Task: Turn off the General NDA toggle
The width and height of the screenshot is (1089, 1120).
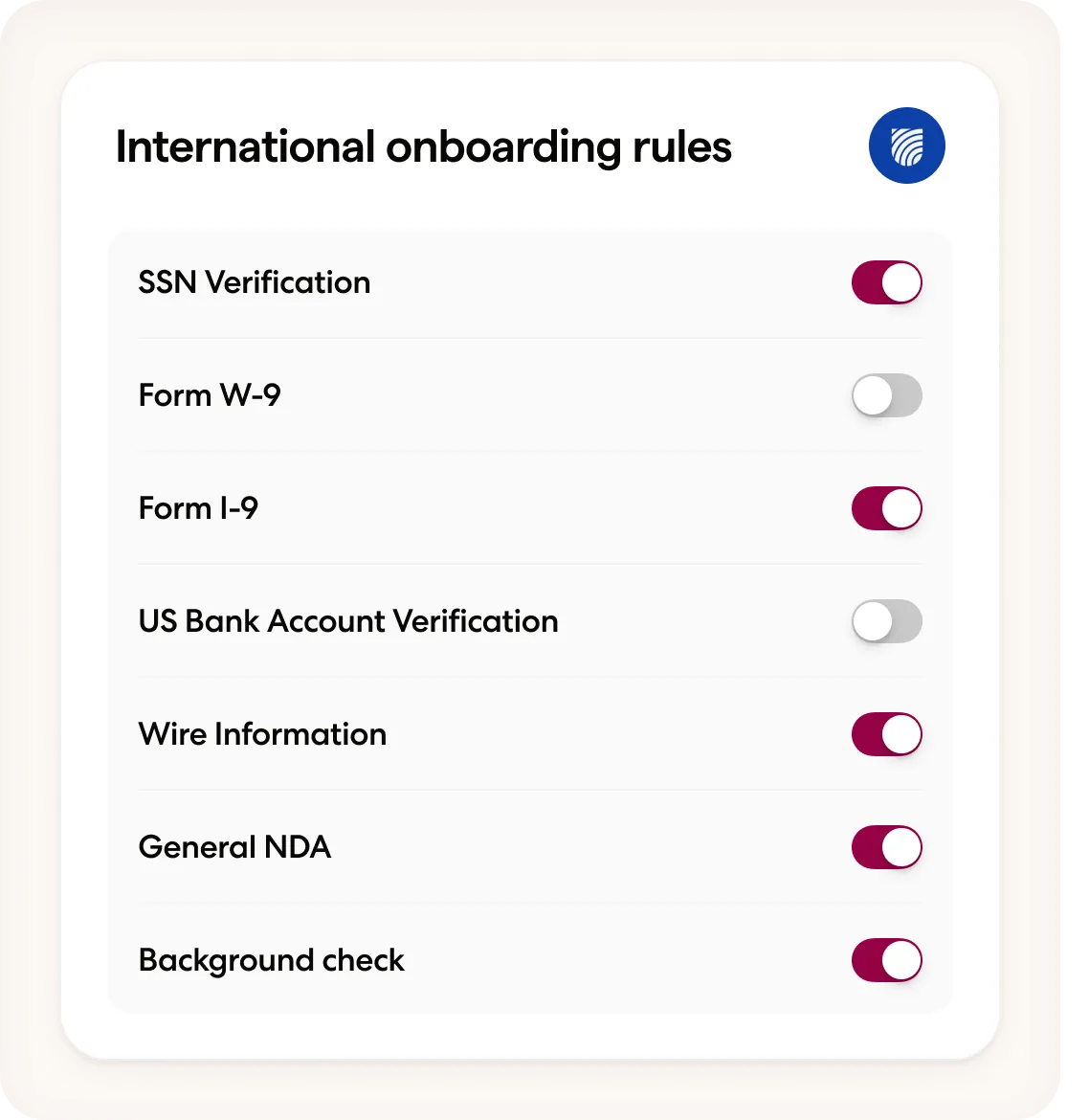Action: pos(886,847)
